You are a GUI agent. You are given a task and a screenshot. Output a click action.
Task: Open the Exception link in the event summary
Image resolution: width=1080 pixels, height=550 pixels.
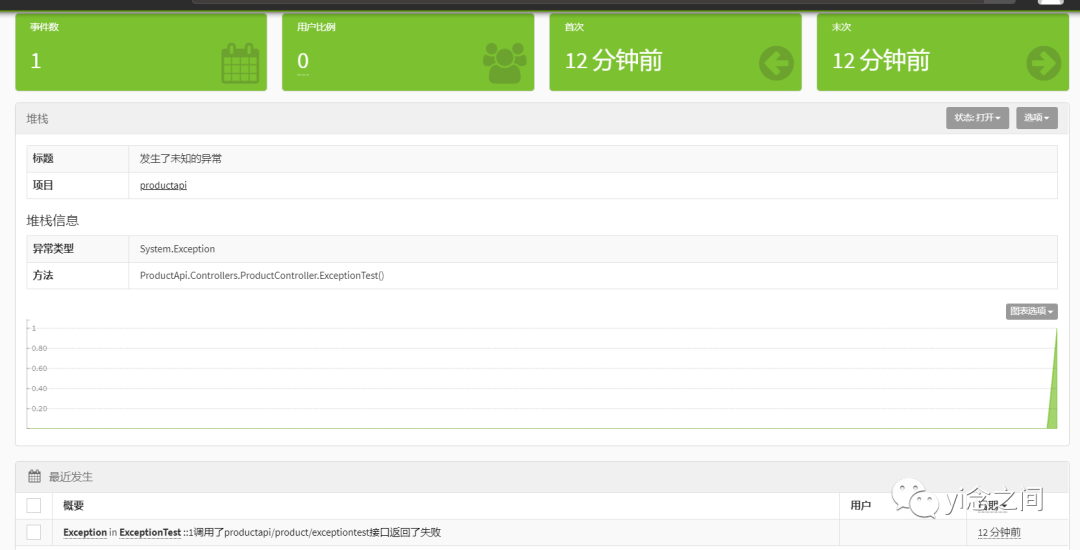pos(85,532)
